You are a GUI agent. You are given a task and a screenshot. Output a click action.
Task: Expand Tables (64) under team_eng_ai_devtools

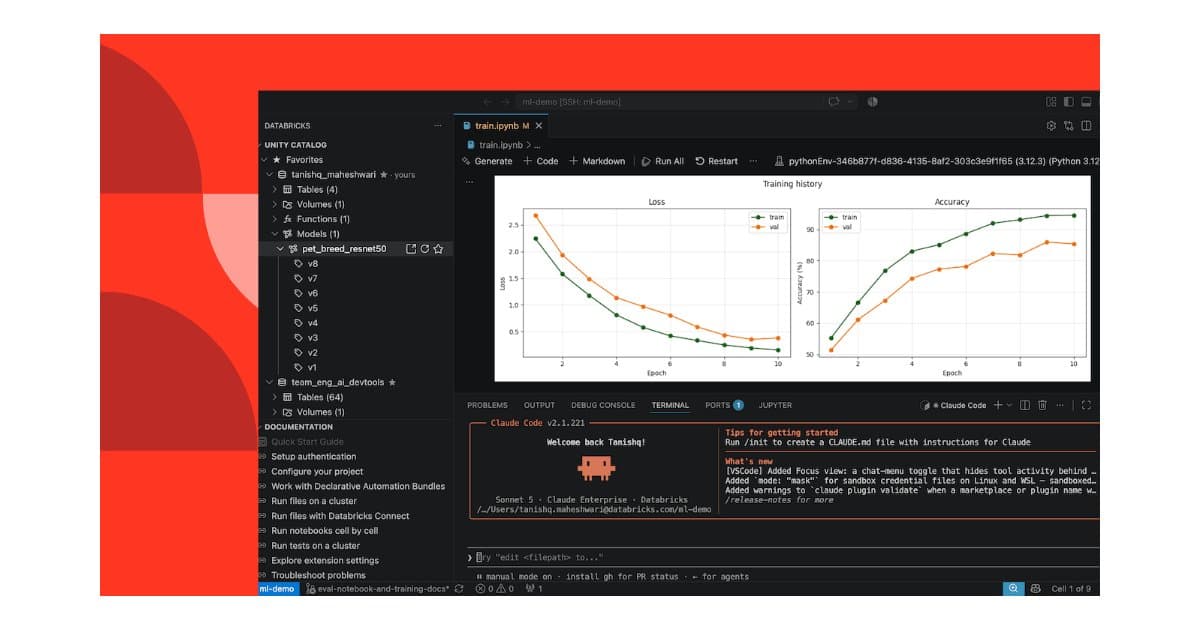point(275,397)
